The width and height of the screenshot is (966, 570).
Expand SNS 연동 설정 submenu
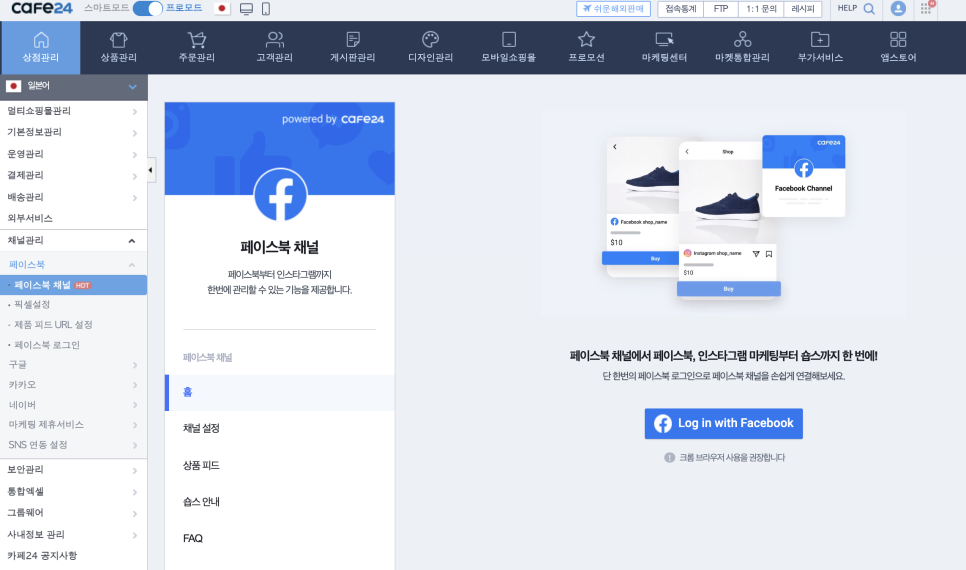click(x=74, y=445)
